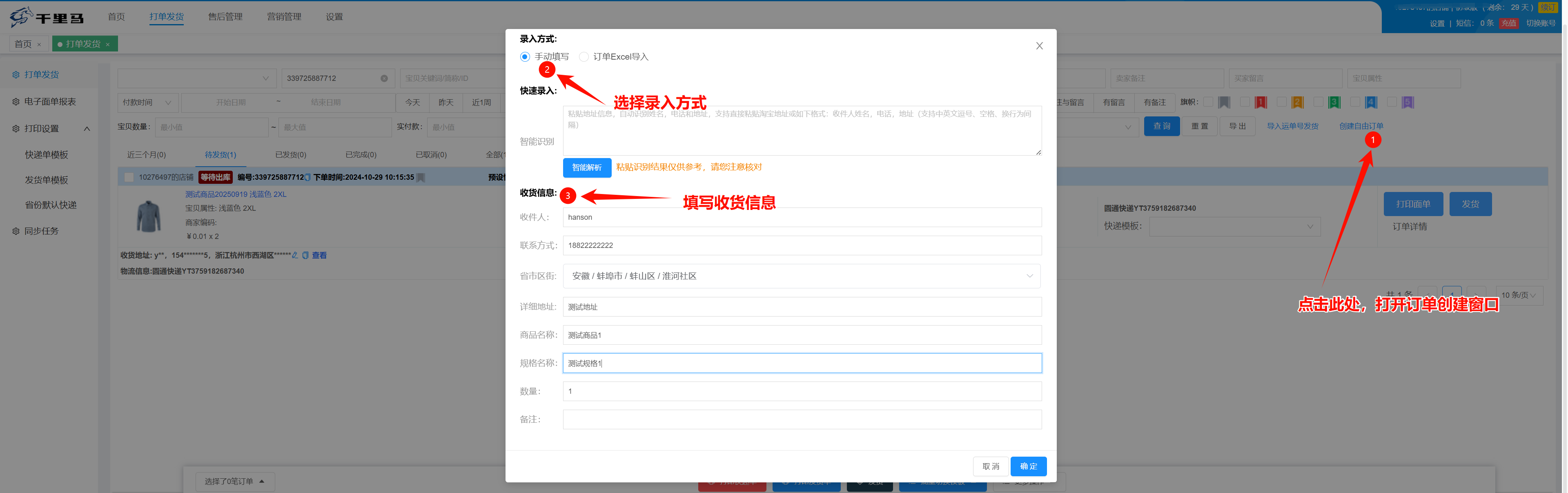
Task: Collapse the 打印设置 sidebar section
Action: pyautogui.click(x=87, y=128)
